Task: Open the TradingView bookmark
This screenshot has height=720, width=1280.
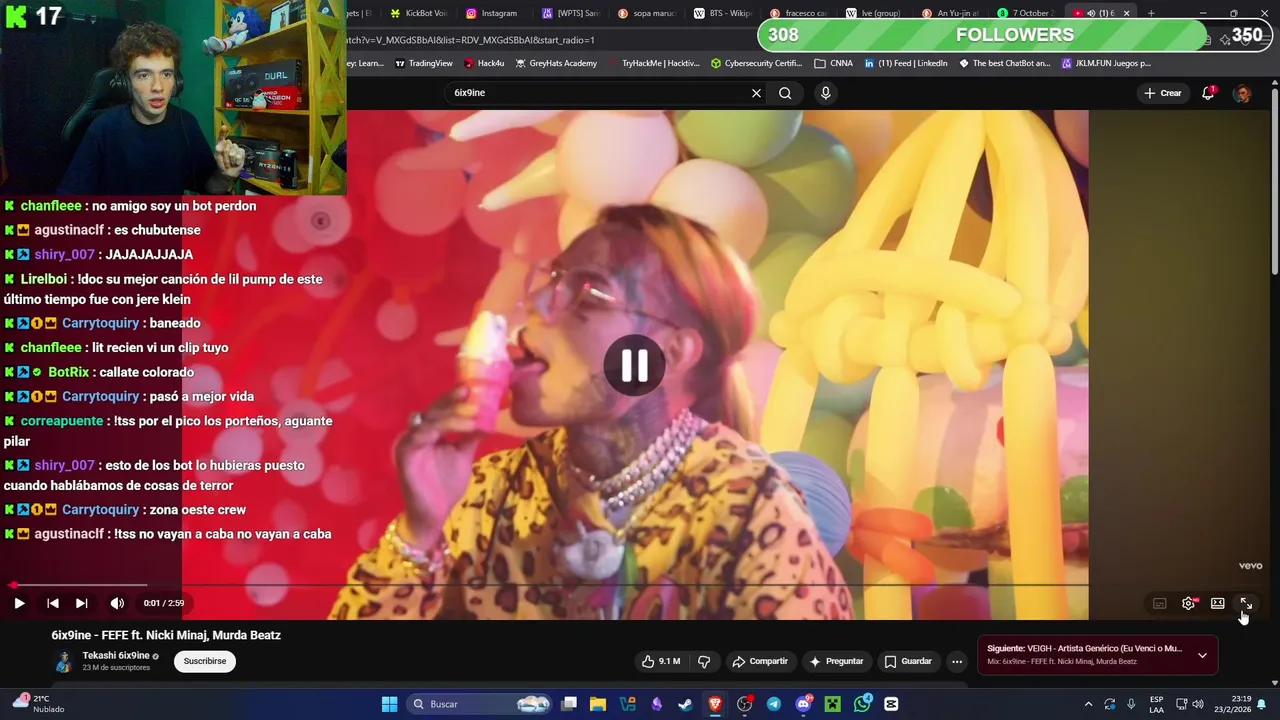Action: (x=424, y=63)
